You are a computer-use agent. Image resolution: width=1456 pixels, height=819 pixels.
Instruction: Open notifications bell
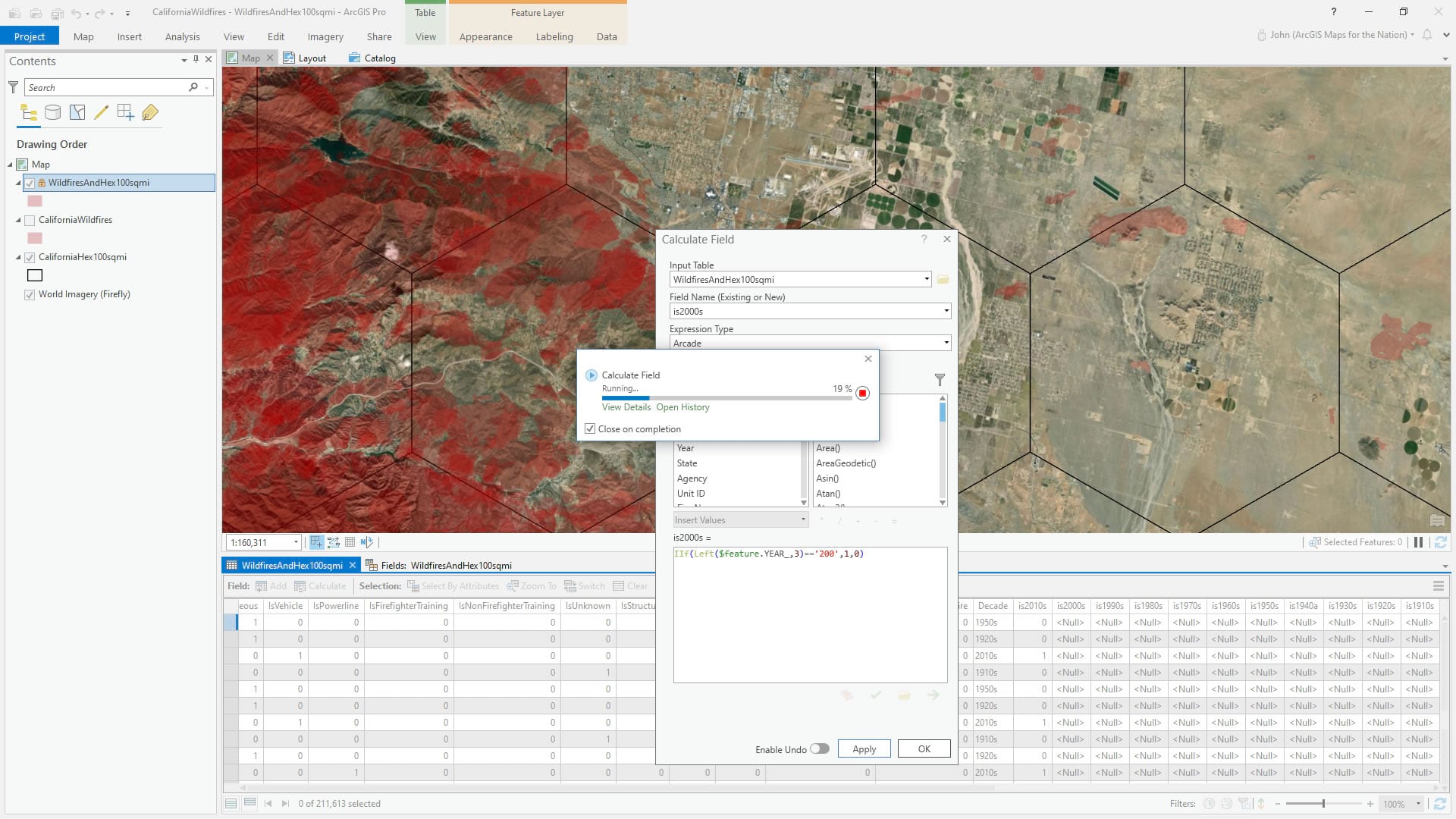[1427, 35]
